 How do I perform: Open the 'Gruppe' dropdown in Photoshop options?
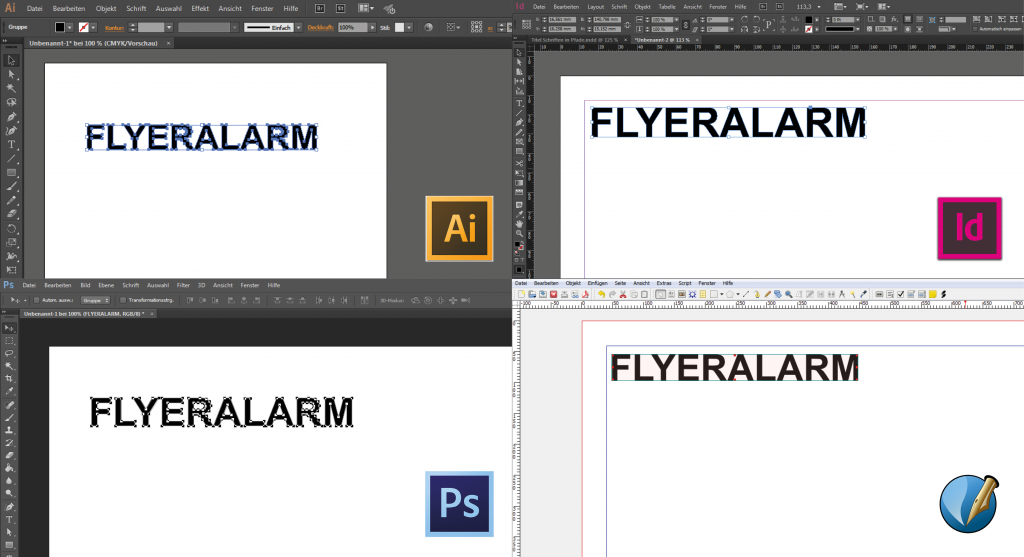[97, 300]
